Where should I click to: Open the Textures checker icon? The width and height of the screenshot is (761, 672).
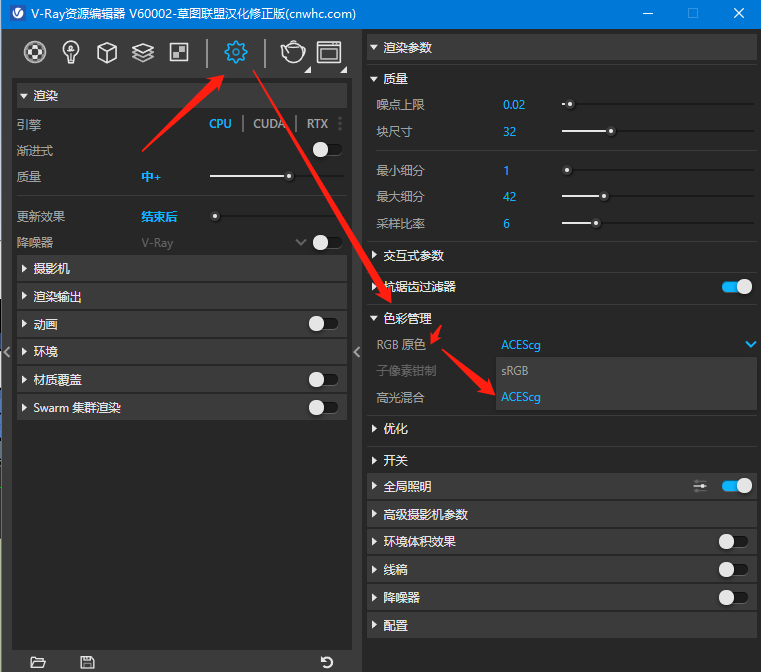pyautogui.click(x=179, y=52)
